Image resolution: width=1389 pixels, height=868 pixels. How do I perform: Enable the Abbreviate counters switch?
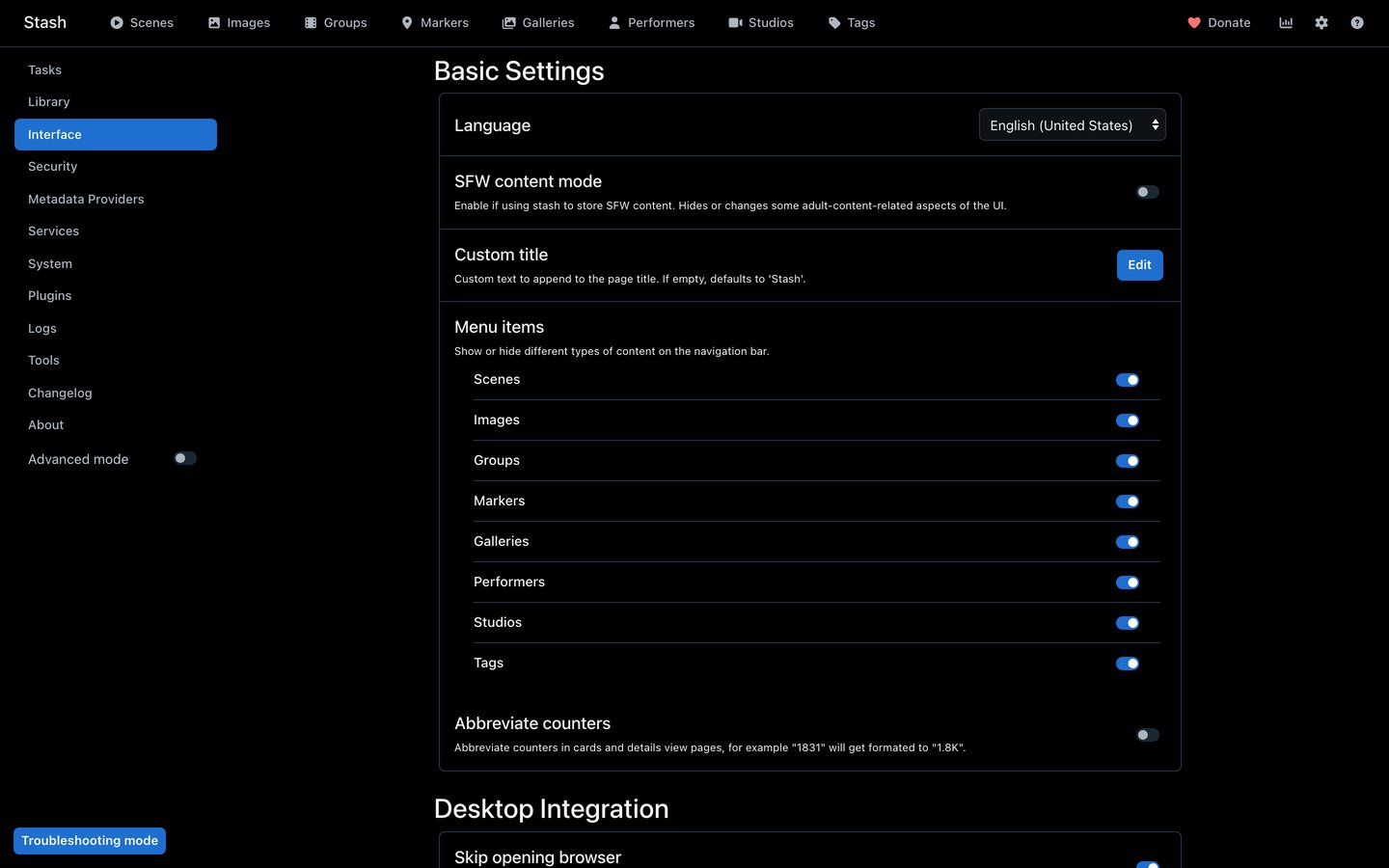click(1147, 735)
